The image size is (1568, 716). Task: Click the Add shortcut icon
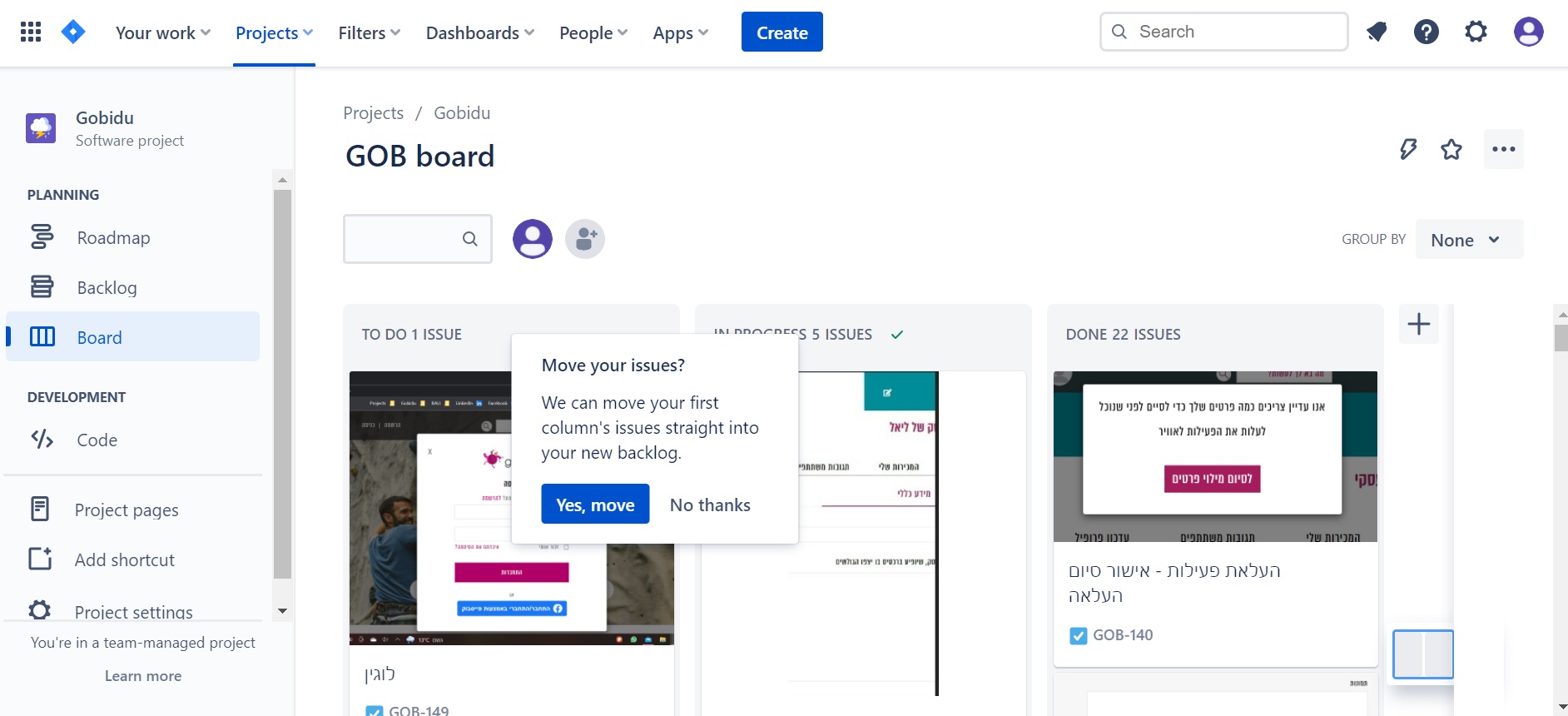click(x=40, y=559)
